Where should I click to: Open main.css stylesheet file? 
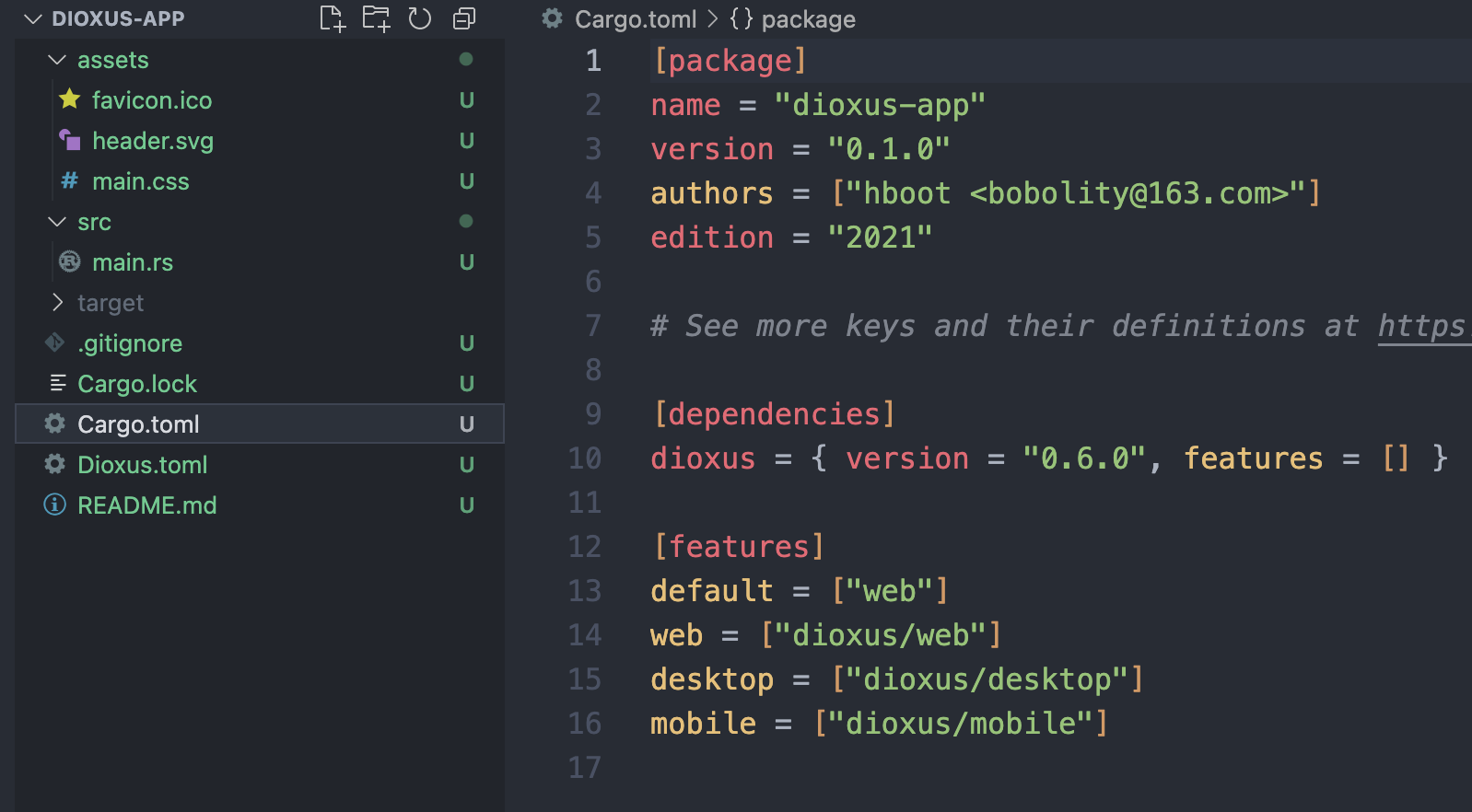141,181
